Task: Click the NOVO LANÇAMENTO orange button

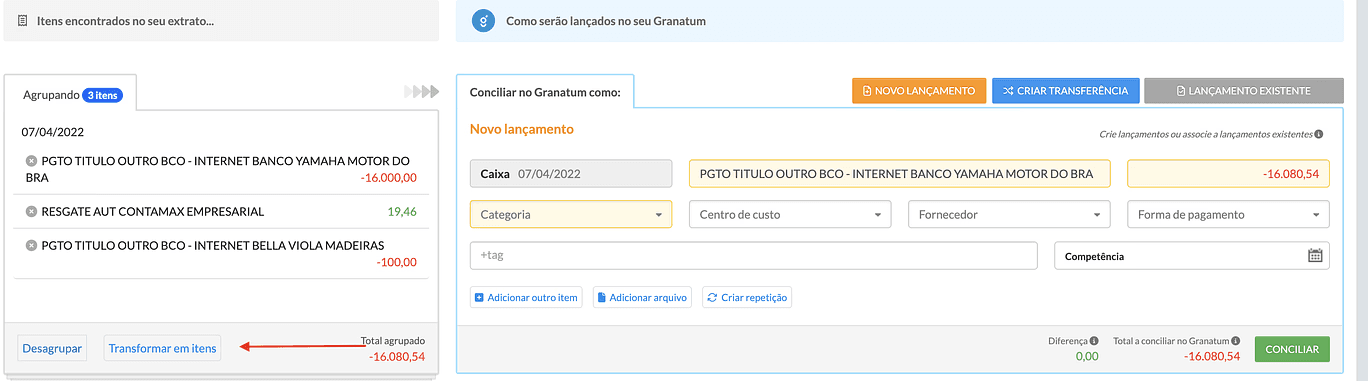Action: pos(919,91)
